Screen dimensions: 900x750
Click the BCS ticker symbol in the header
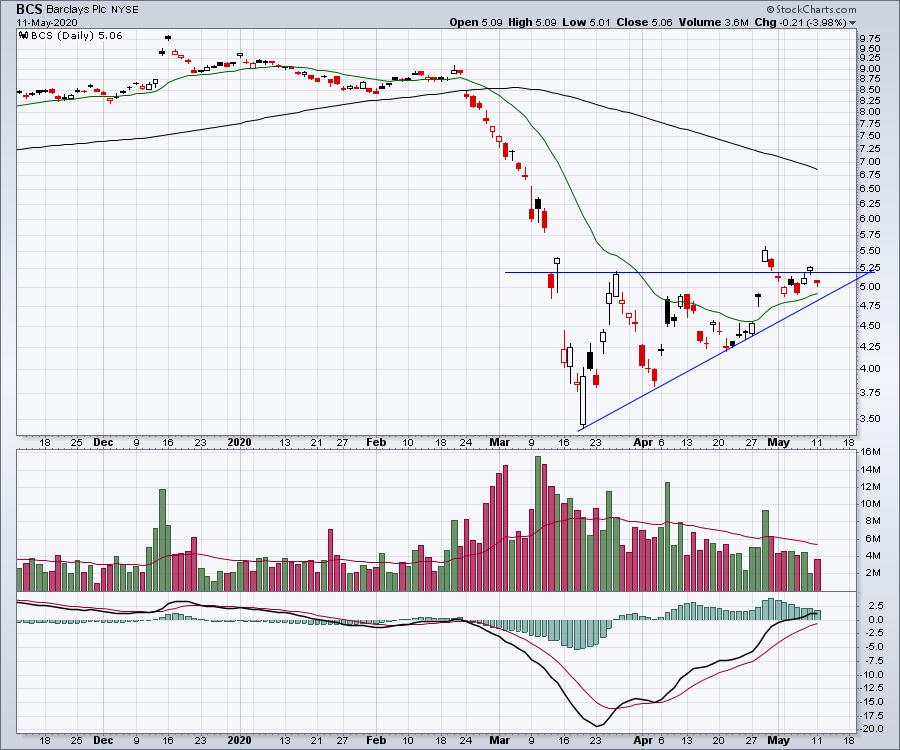click(x=29, y=9)
